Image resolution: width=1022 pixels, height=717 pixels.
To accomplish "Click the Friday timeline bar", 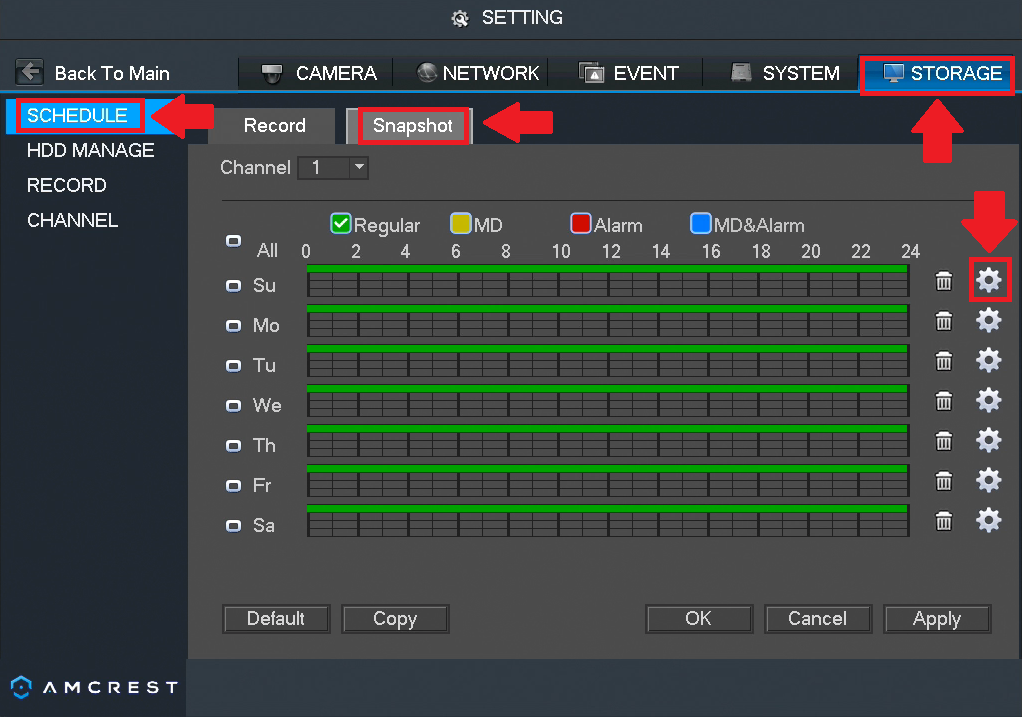I will [x=607, y=481].
